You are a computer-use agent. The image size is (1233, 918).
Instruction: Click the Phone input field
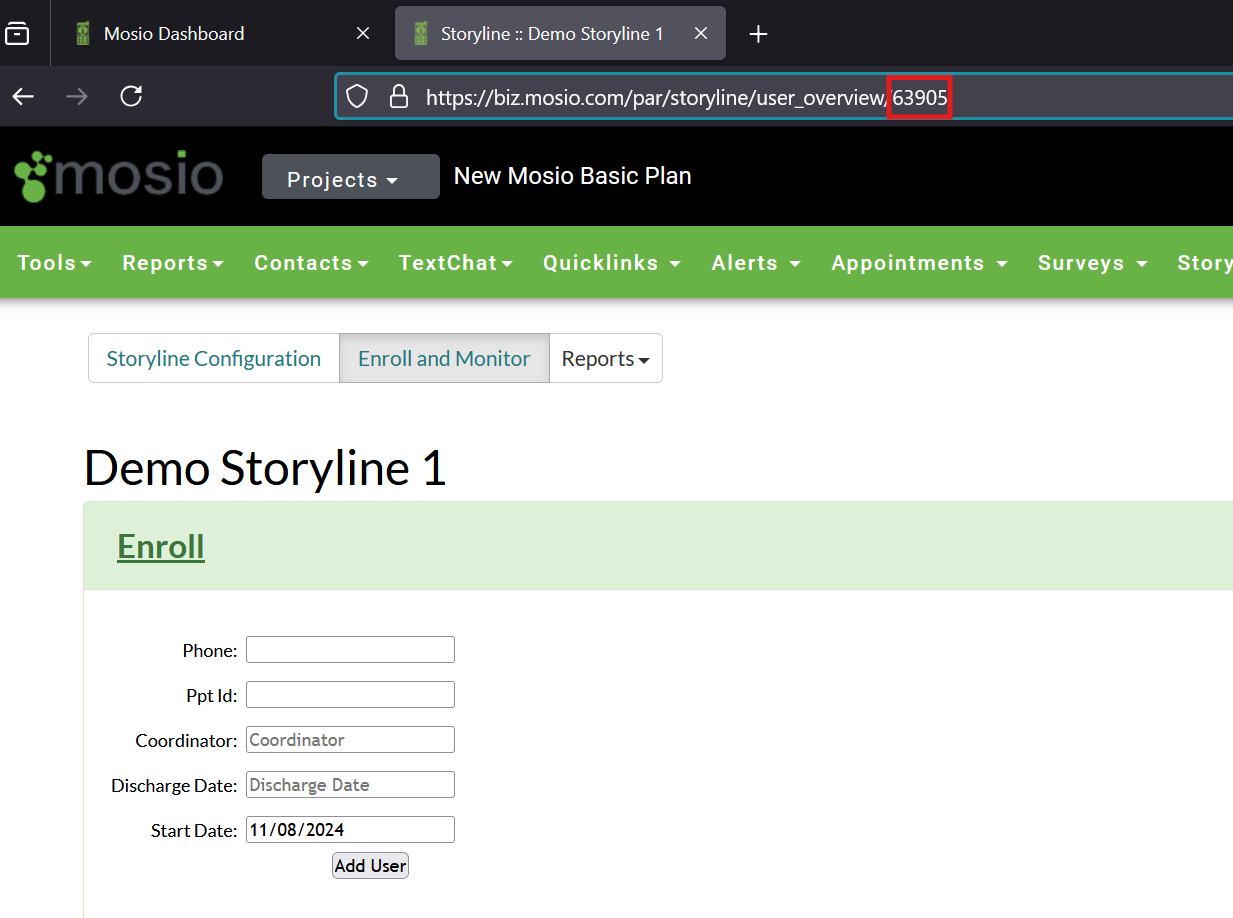(350, 650)
